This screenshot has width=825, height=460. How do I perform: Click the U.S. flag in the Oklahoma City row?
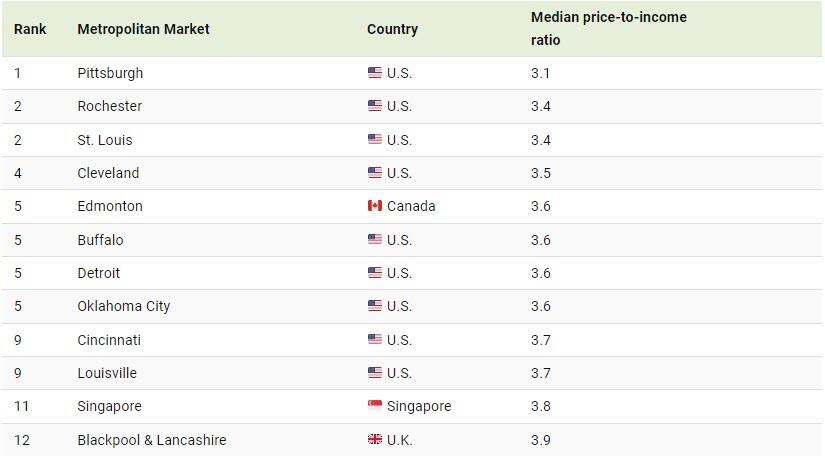pos(375,306)
